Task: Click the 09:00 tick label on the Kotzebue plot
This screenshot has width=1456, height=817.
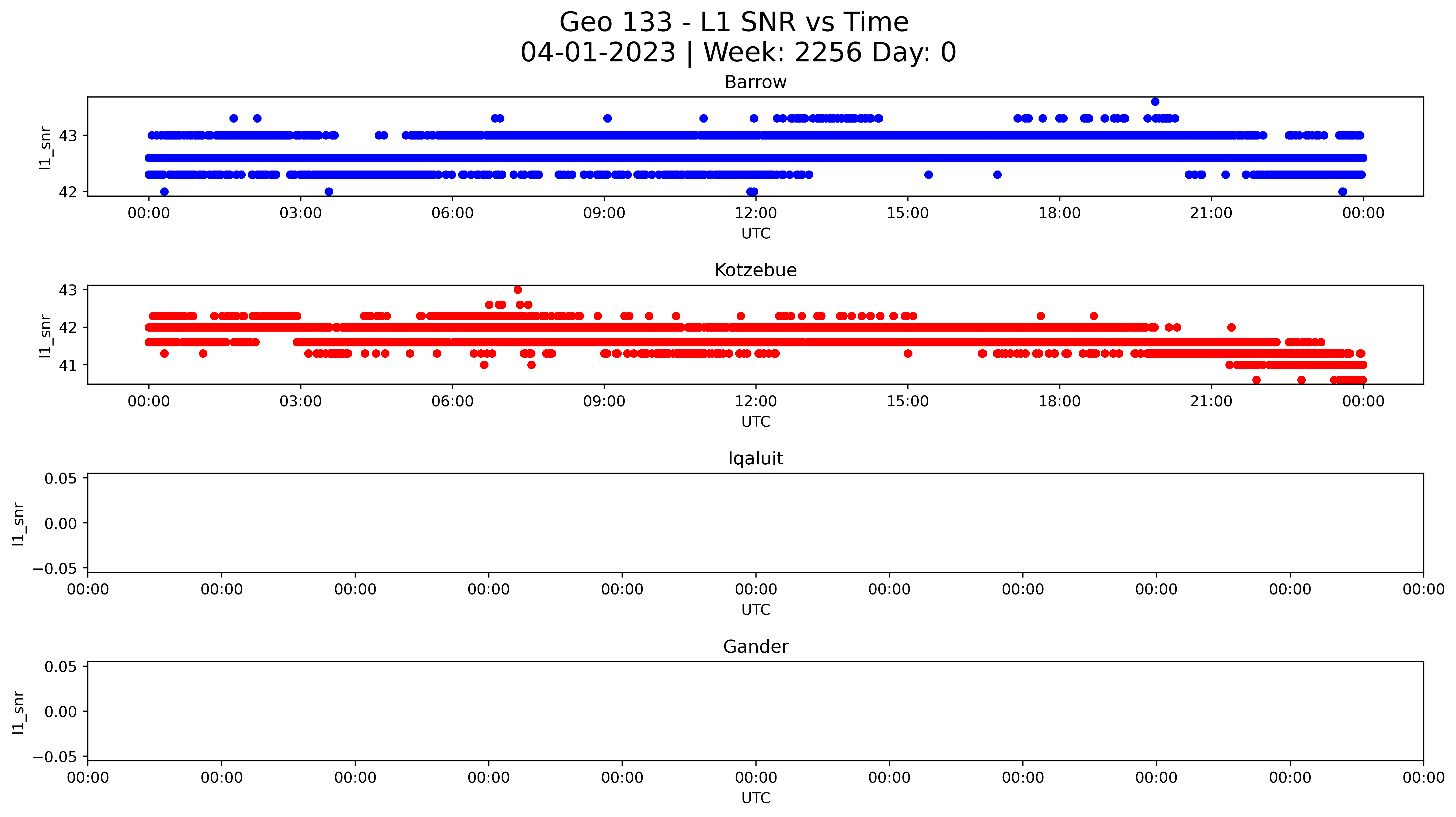Action: (x=604, y=402)
